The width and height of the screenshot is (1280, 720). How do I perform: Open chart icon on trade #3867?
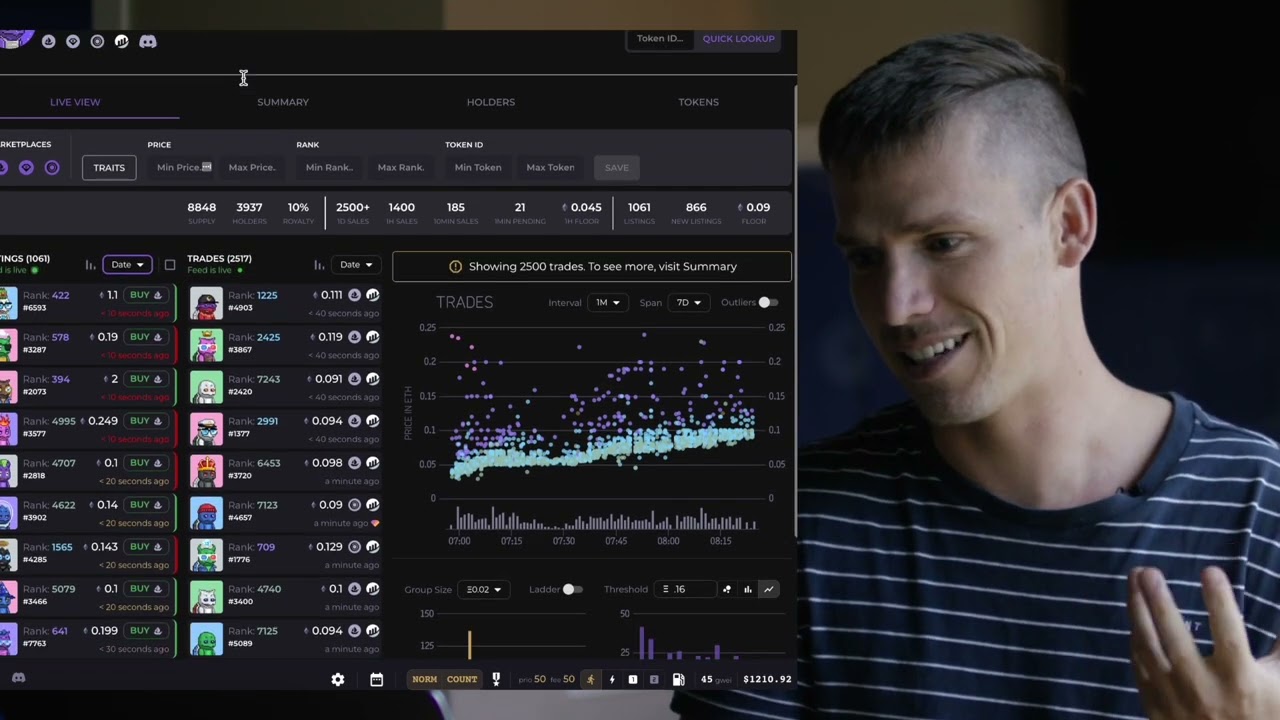pyautogui.click(x=372, y=337)
